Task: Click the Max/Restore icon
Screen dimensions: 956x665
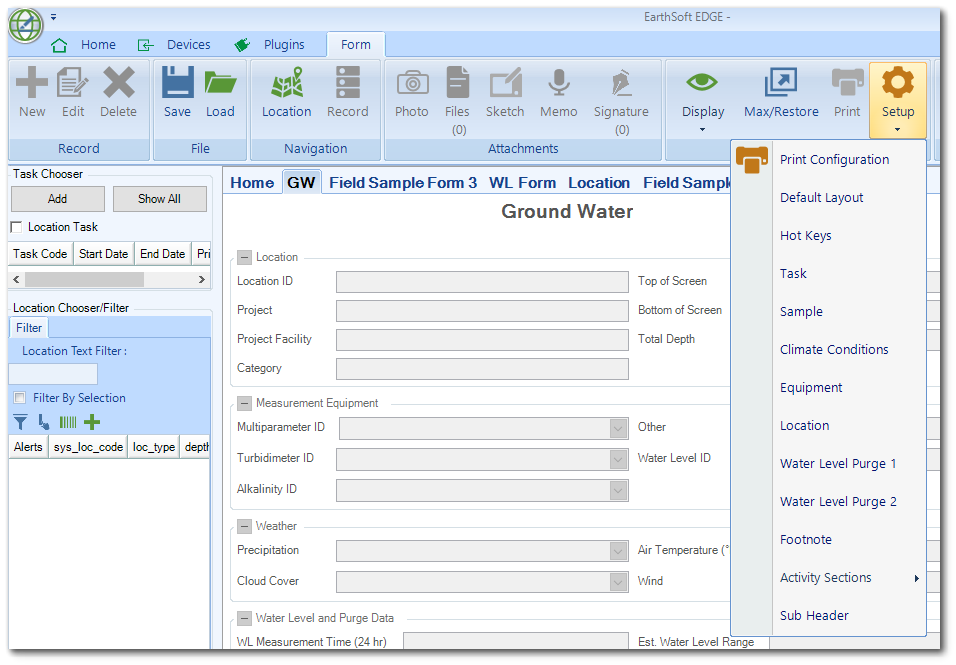Action: (781, 83)
